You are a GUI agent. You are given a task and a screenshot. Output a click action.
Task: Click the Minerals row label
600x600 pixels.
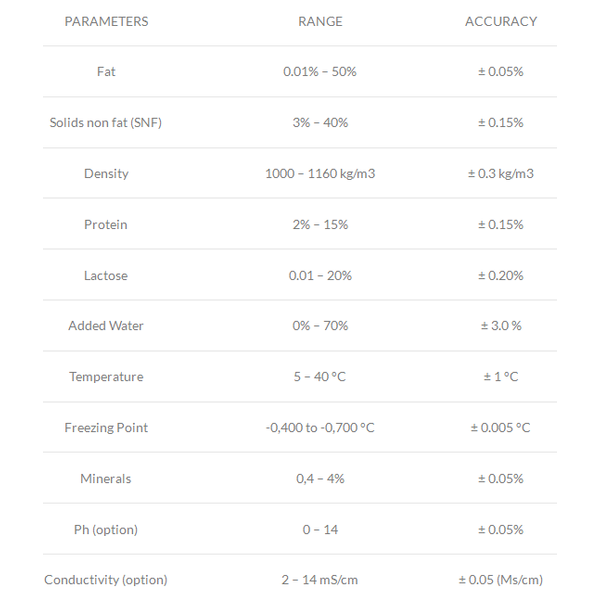click(x=106, y=479)
